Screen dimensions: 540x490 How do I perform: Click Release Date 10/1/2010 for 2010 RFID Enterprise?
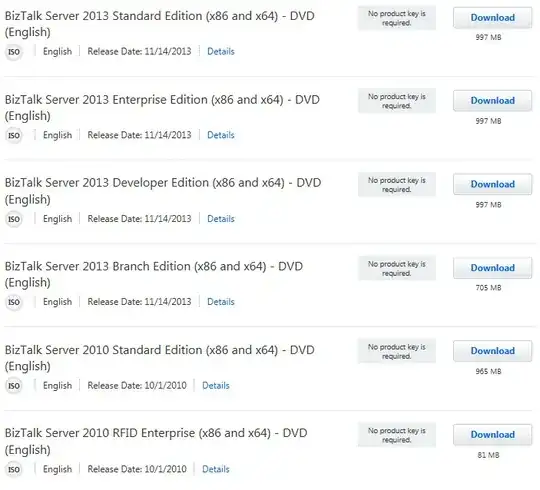pos(137,469)
